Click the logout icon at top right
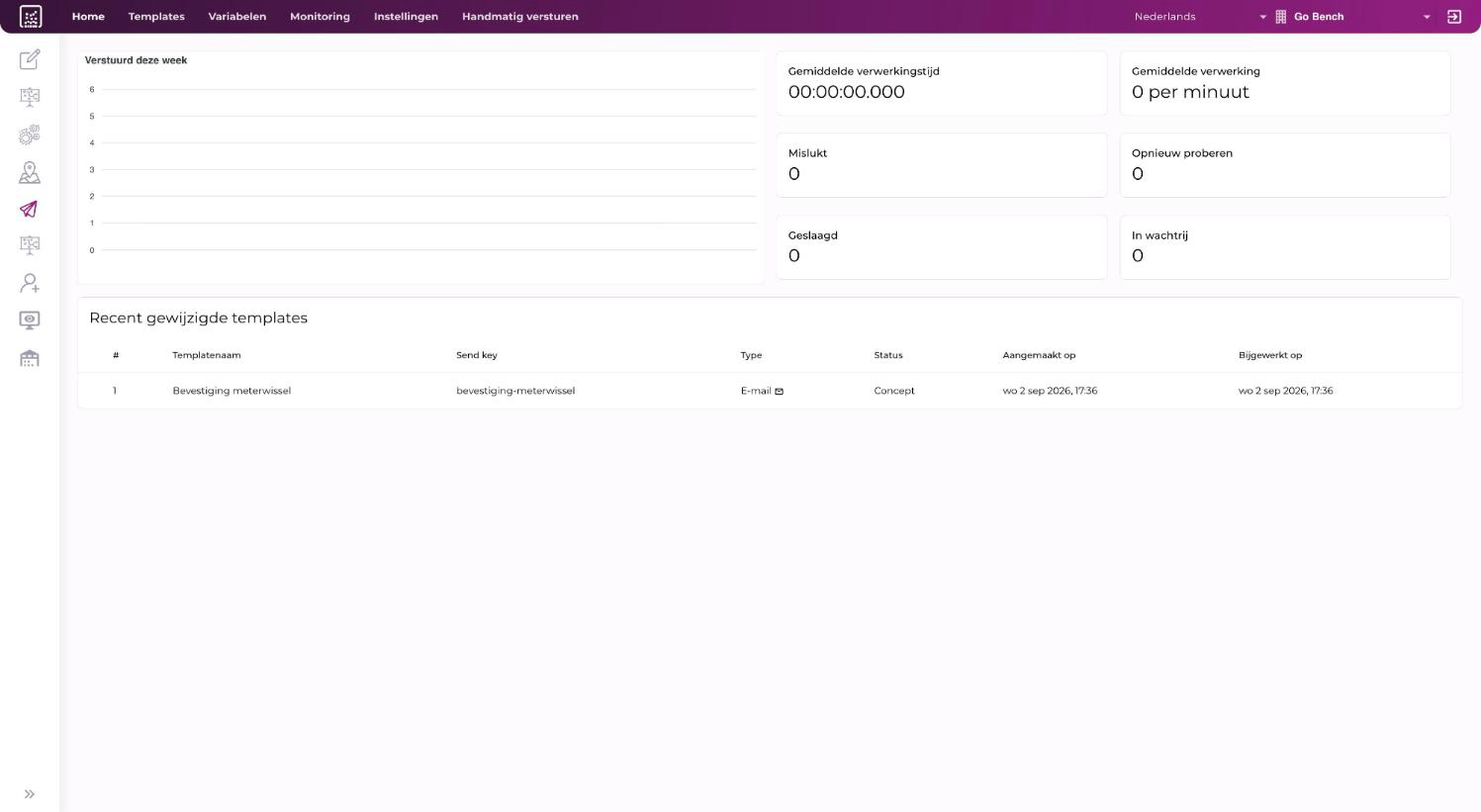 1454,17
